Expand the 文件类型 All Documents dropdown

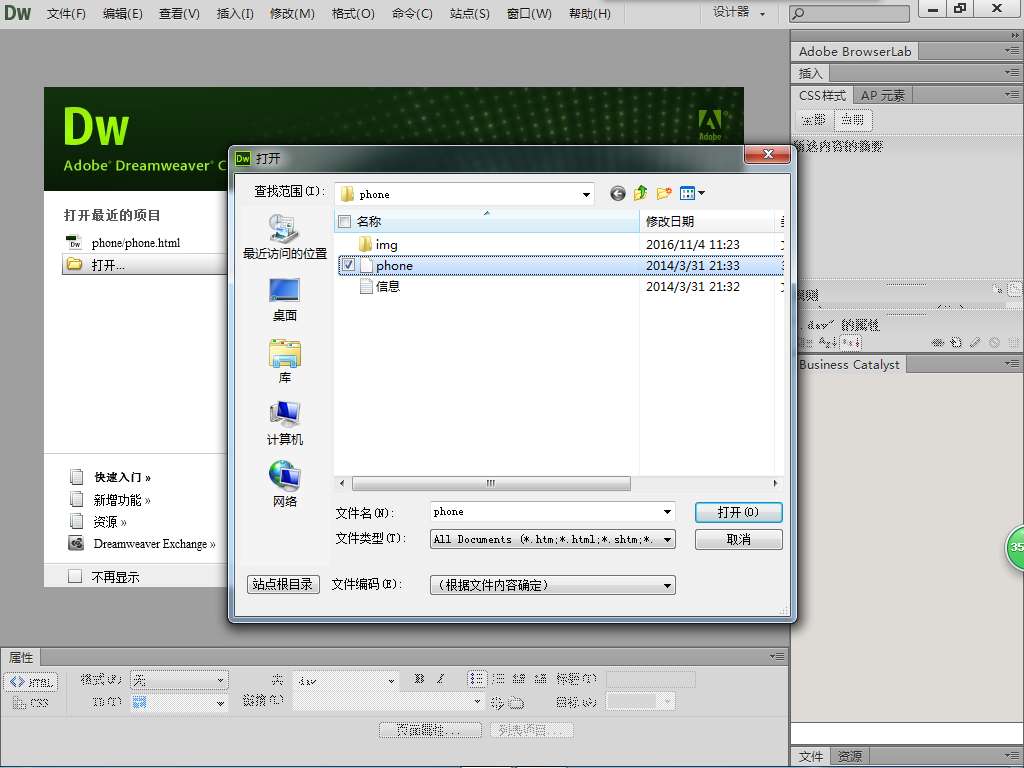[667, 539]
